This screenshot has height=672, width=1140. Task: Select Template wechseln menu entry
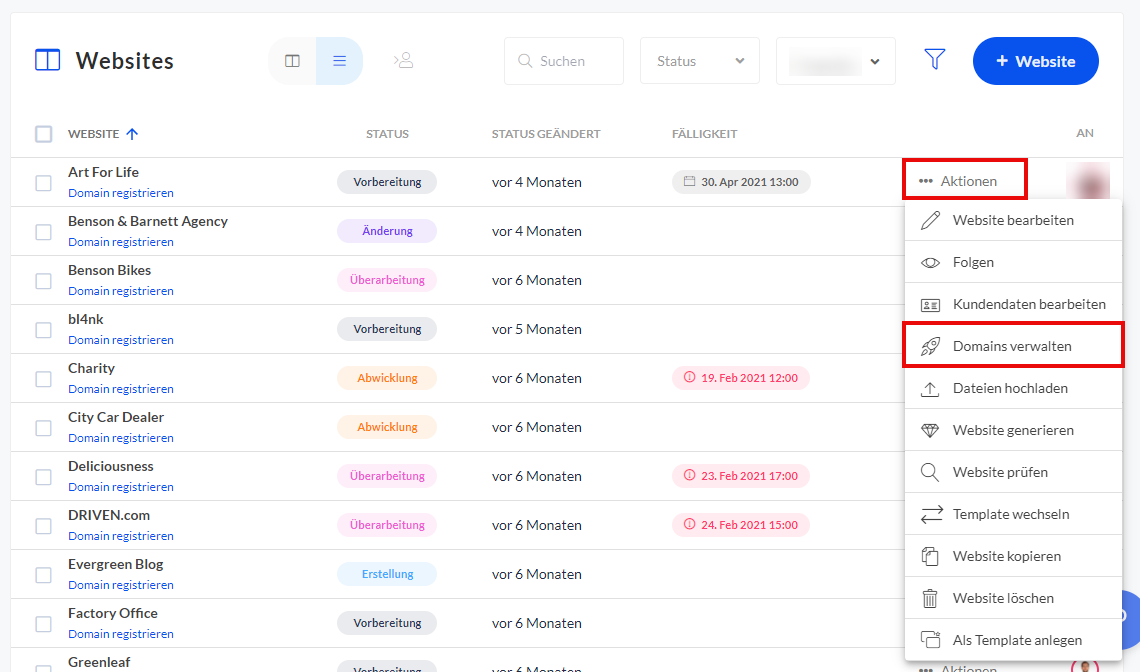tap(1010, 514)
